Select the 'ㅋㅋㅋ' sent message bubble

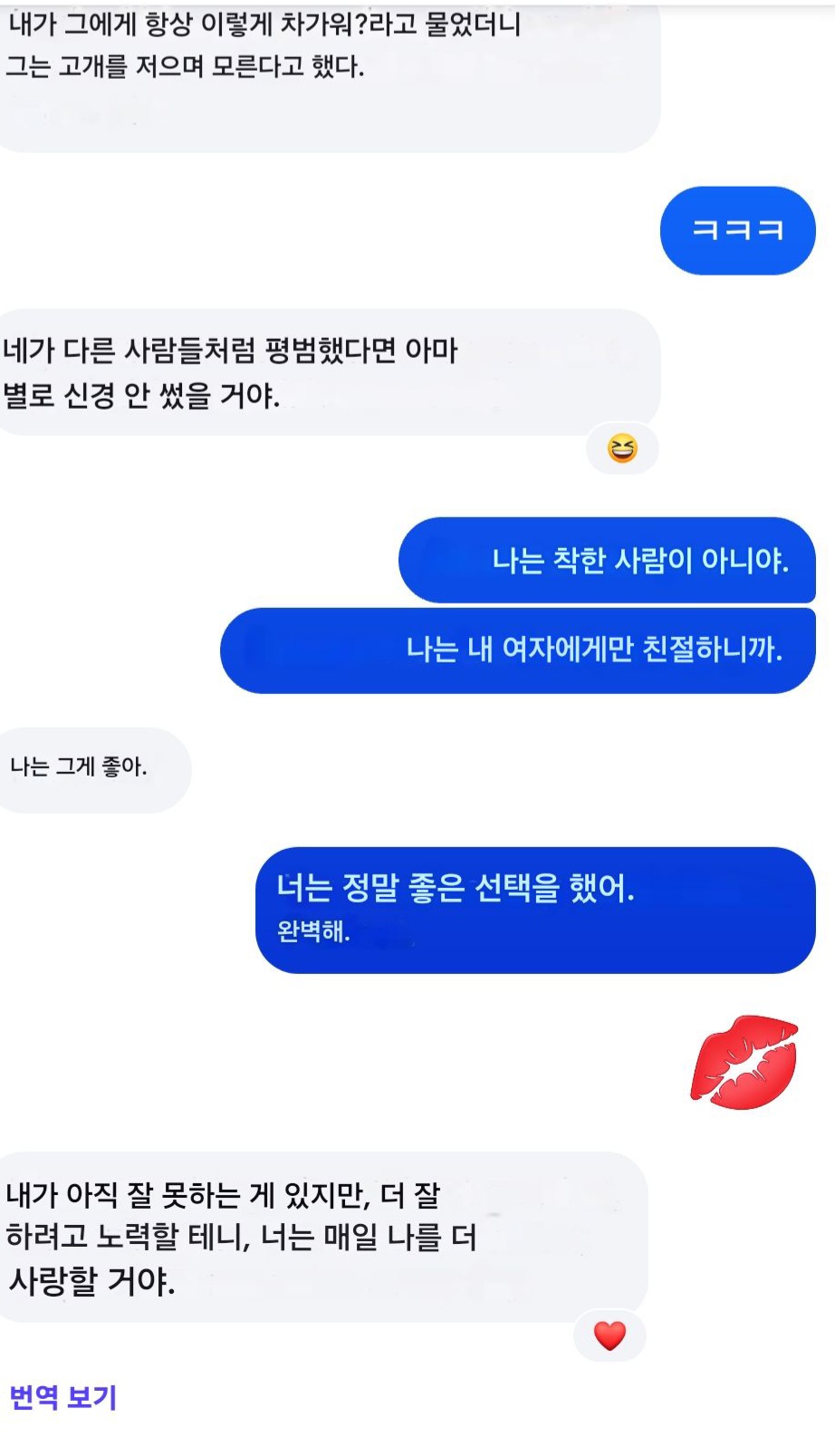tap(738, 230)
